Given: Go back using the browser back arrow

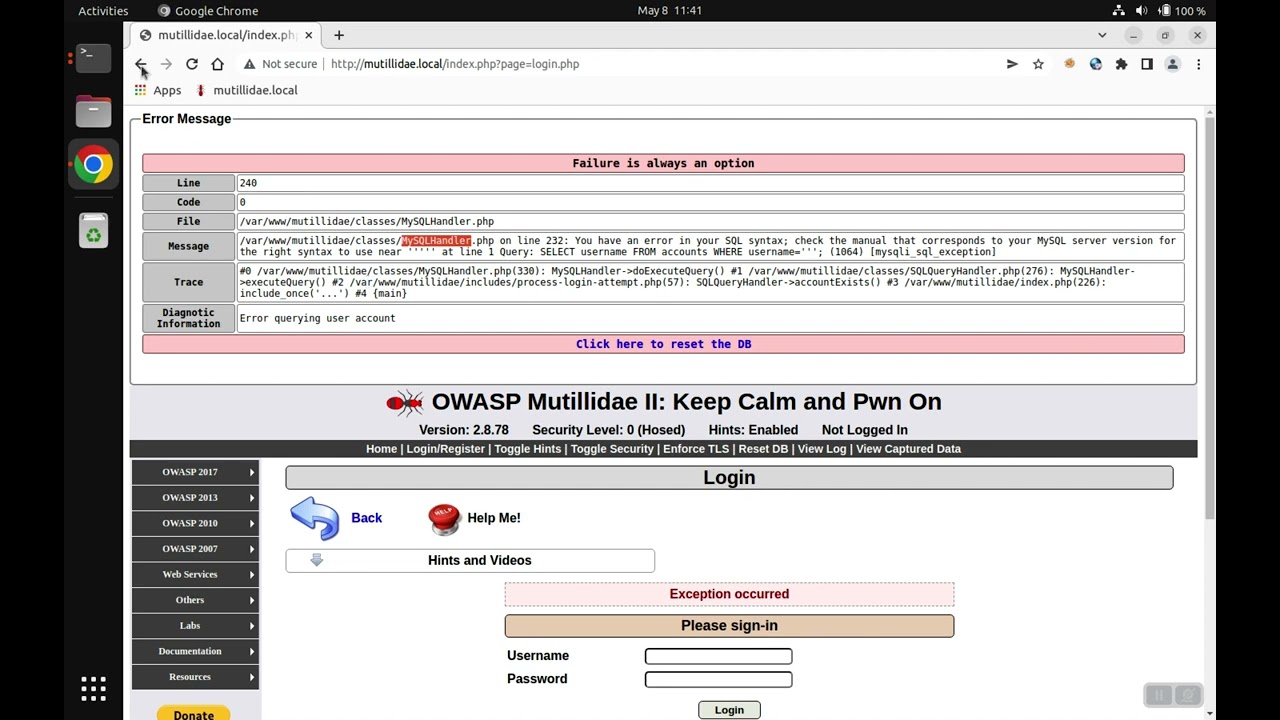Looking at the screenshot, I should point(141,64).
